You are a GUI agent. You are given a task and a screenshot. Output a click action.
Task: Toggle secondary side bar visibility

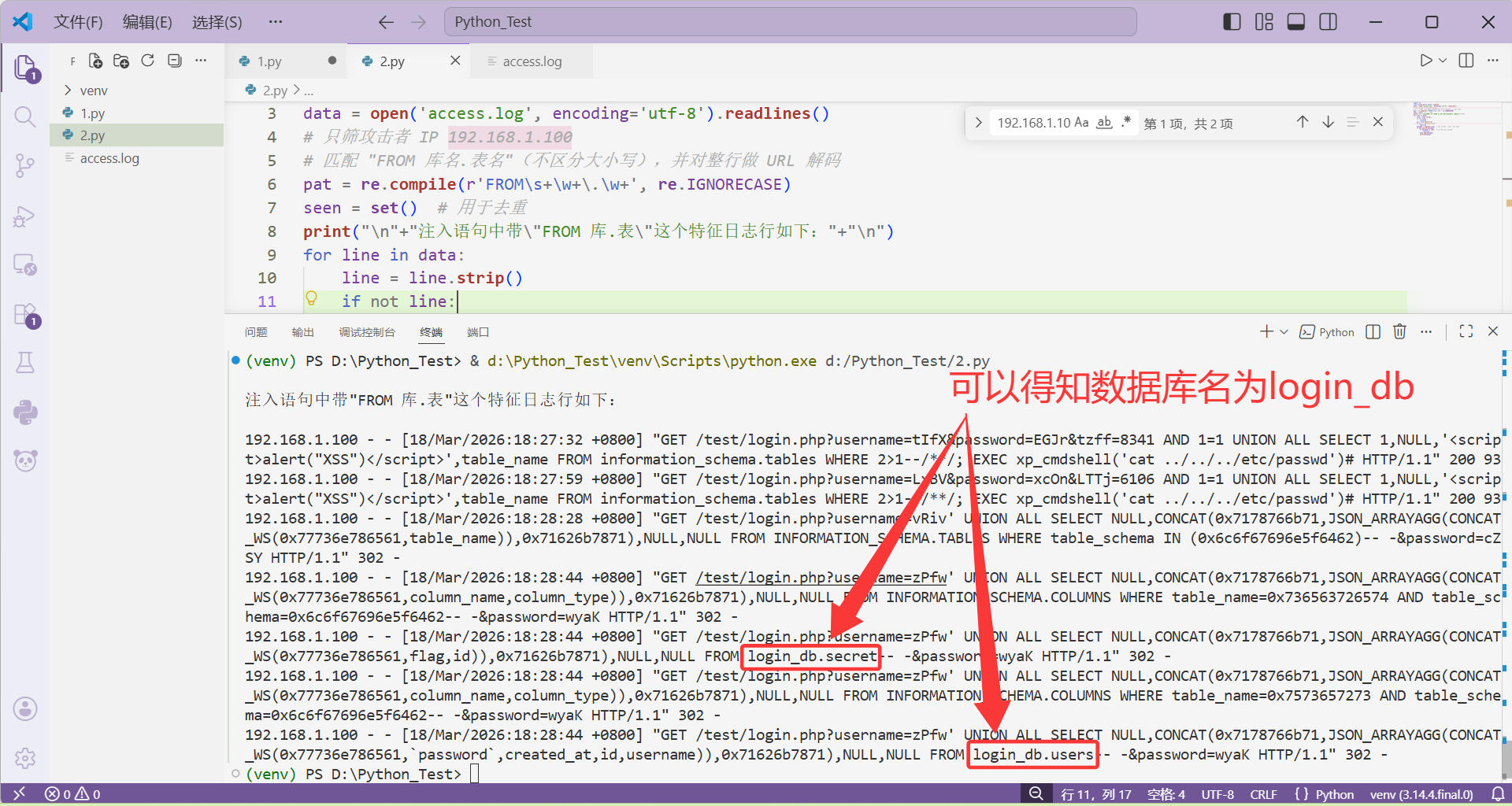click(x=1329, y=22)
